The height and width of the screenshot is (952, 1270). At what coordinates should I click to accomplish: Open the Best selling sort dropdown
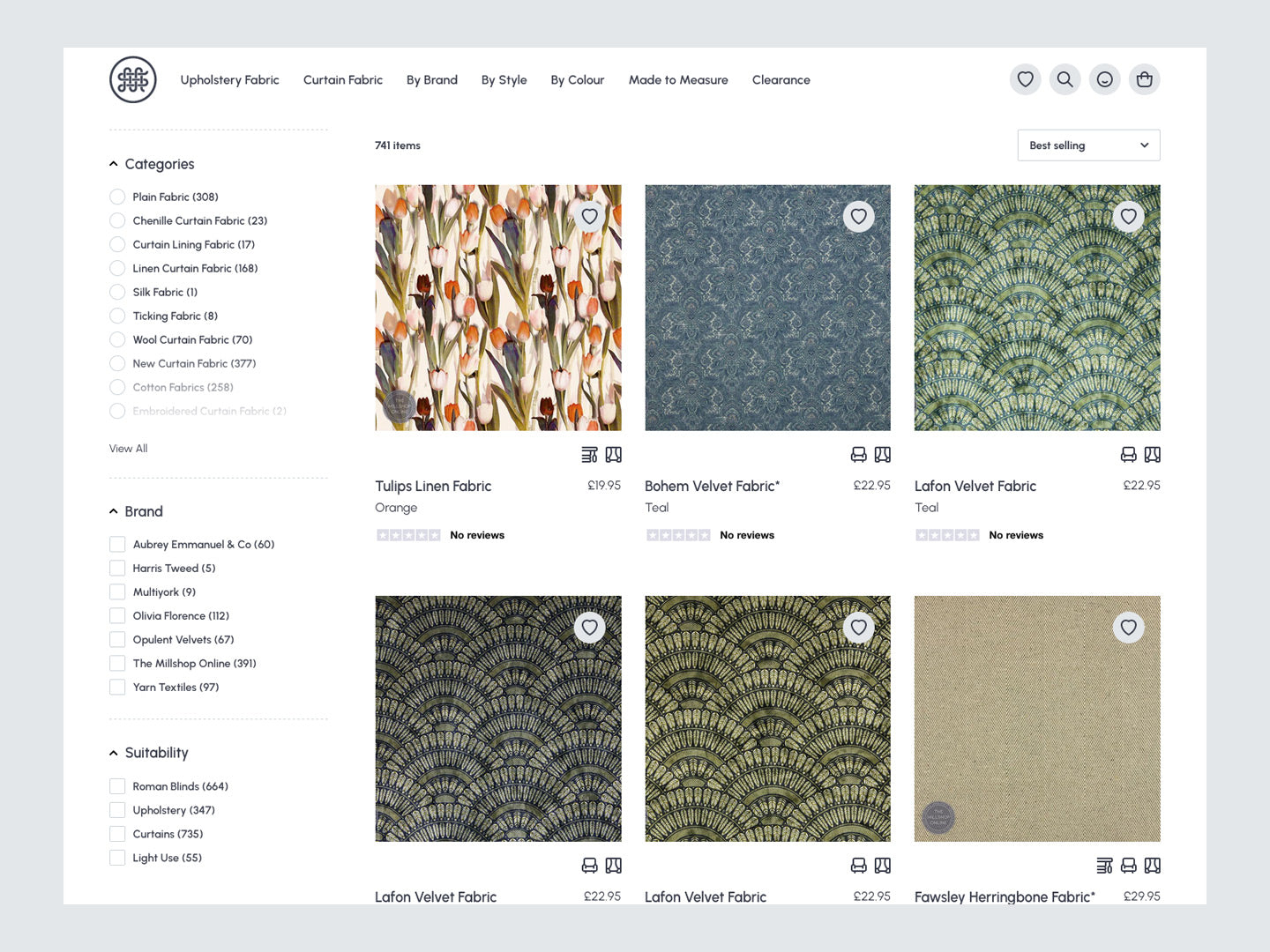click(x=1088, y=145)
